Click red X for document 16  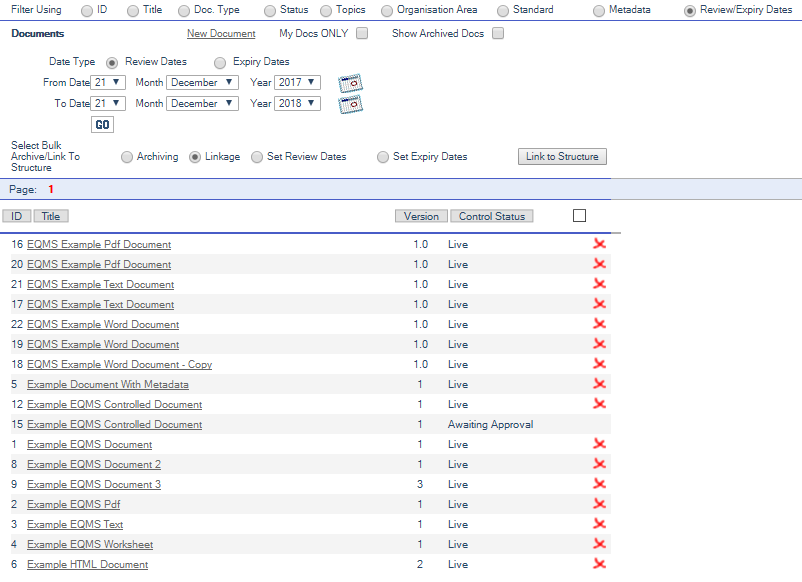pos(599,243)
